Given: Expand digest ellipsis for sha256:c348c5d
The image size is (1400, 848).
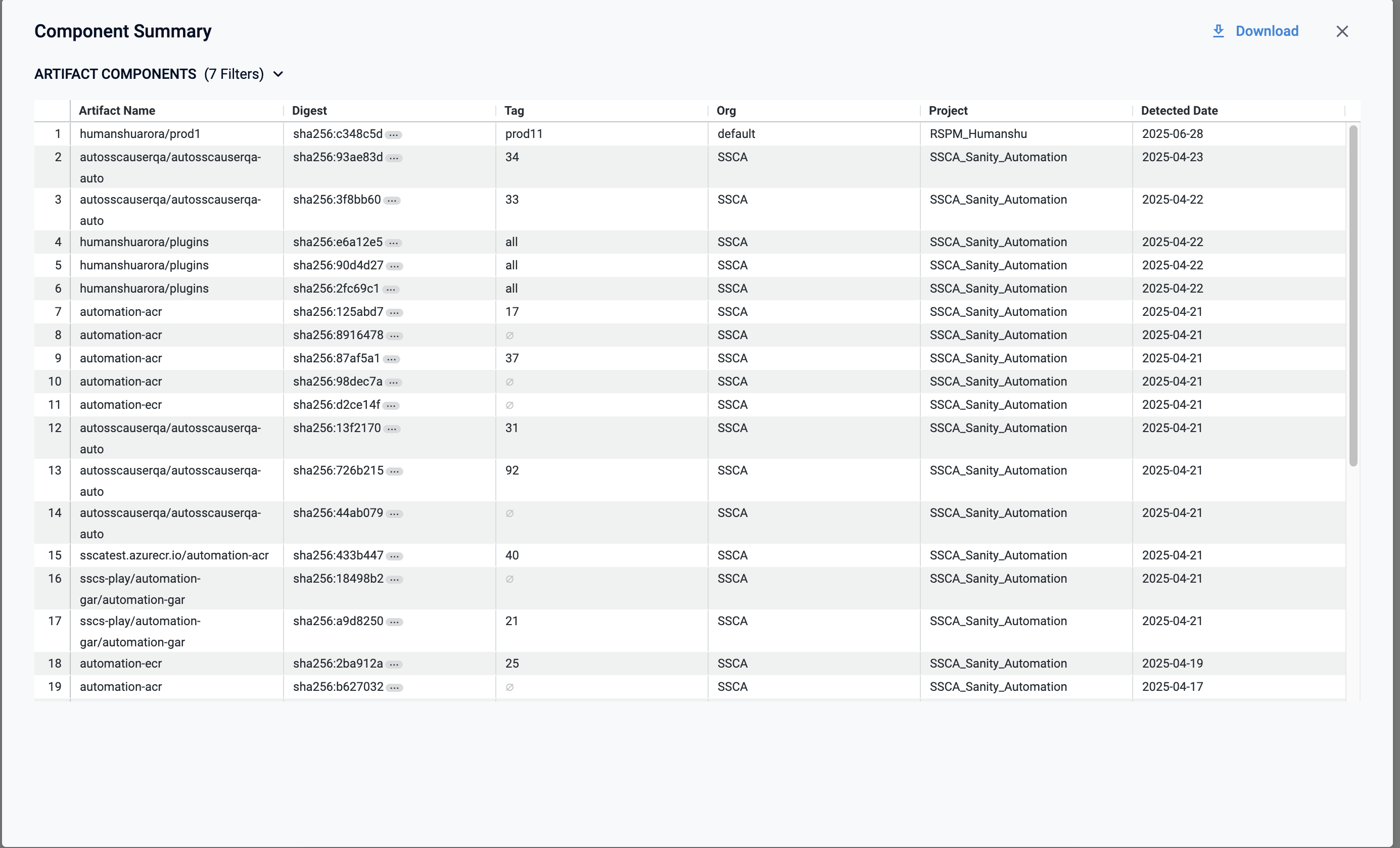Looking at the screenshot, I should point(393,135).
